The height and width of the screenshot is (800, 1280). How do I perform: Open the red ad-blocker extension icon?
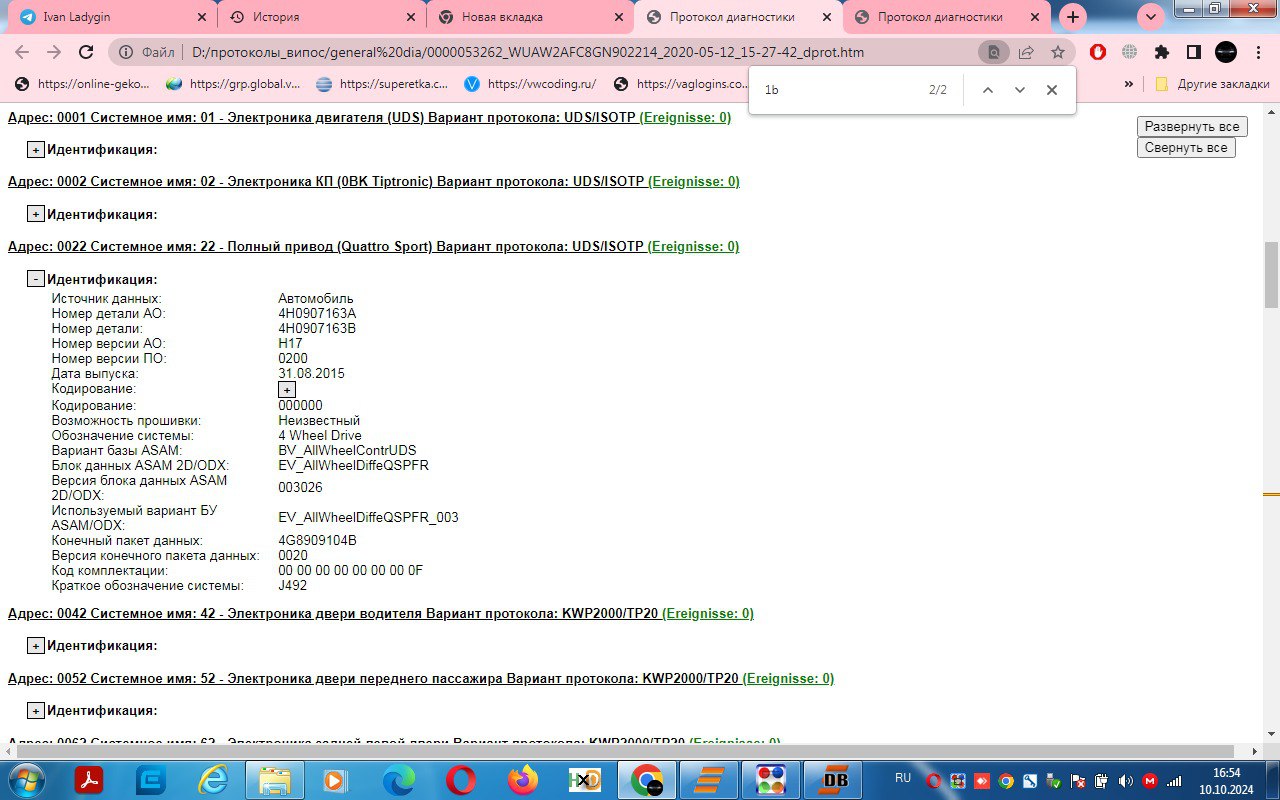click(x=1098, y=52)
